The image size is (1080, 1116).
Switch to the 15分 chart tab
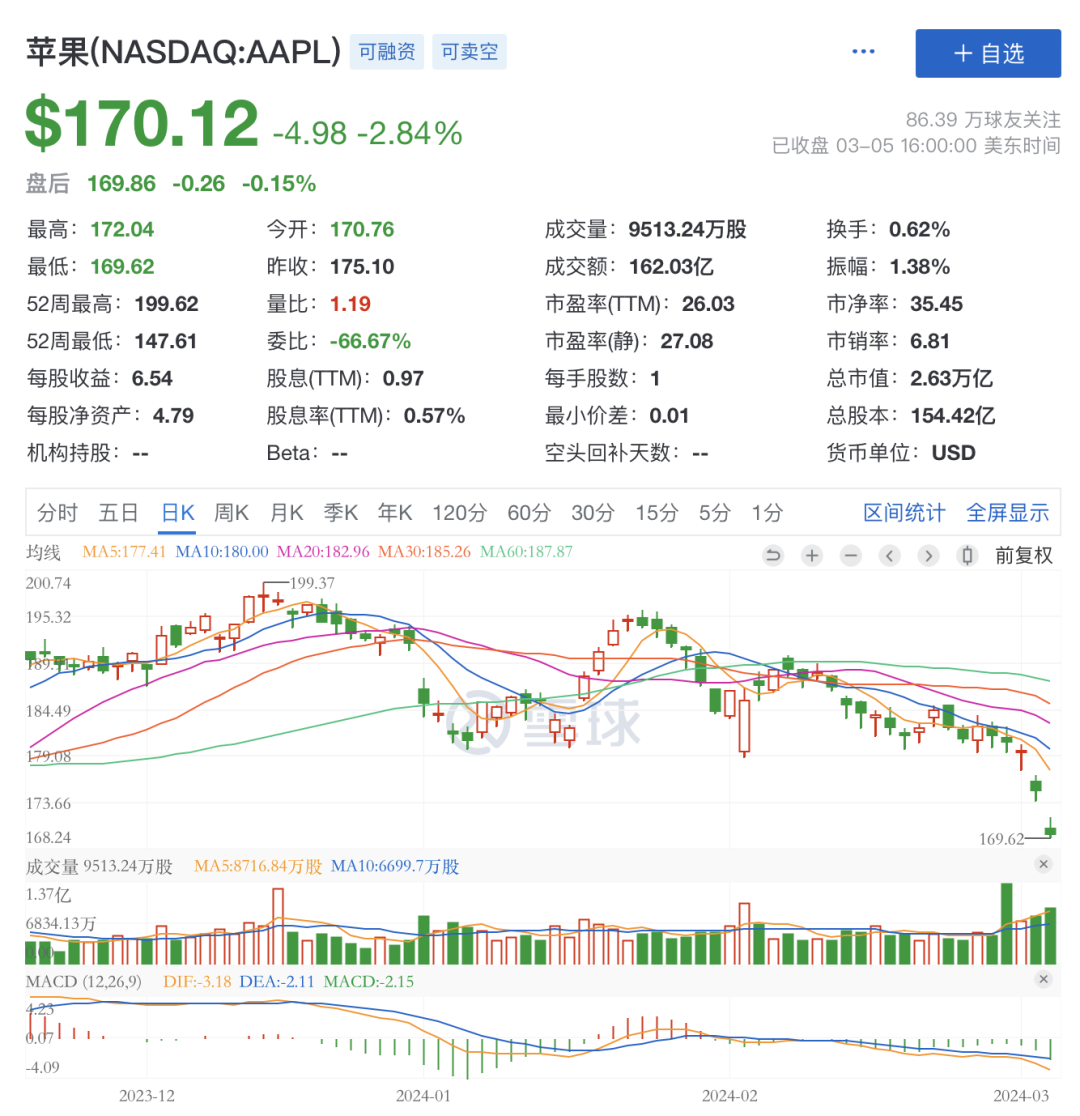pyautogui.click(x=656, y=512)
